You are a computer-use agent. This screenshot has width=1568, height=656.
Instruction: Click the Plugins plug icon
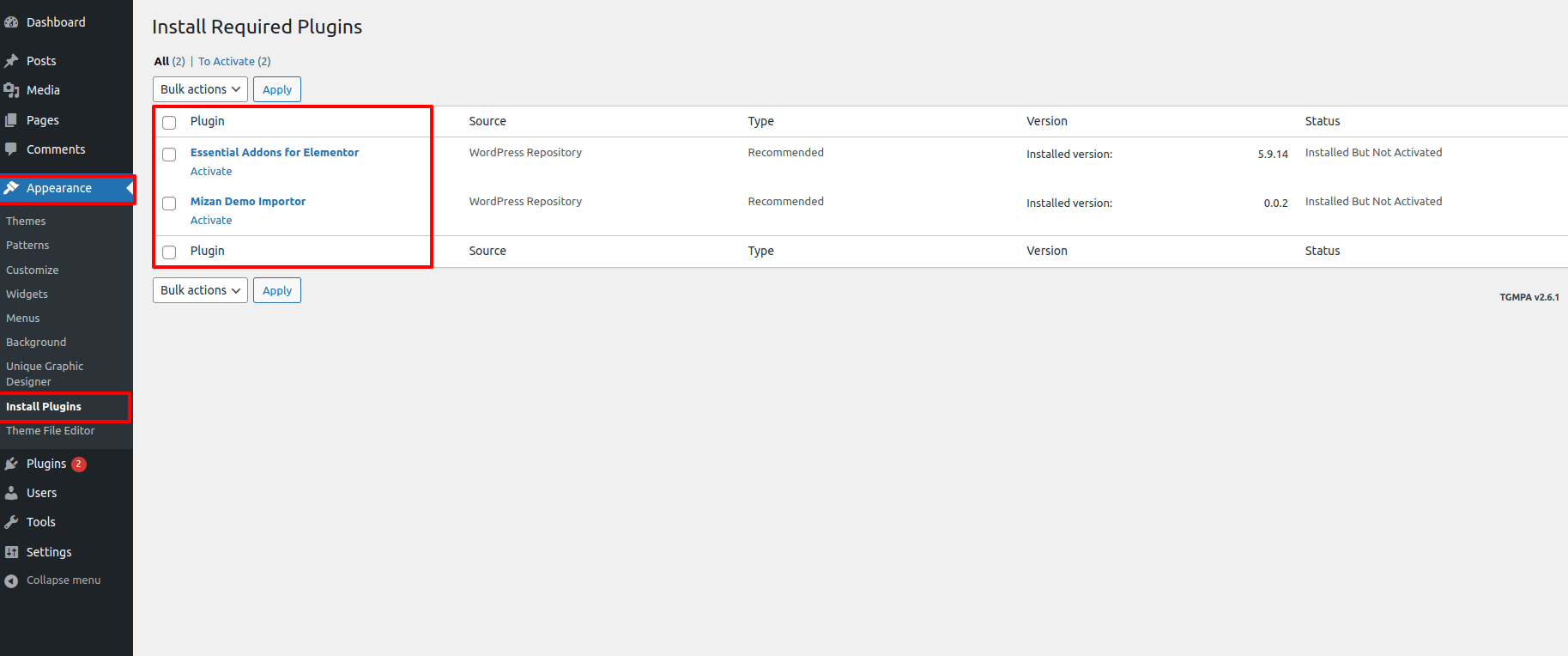11,464
